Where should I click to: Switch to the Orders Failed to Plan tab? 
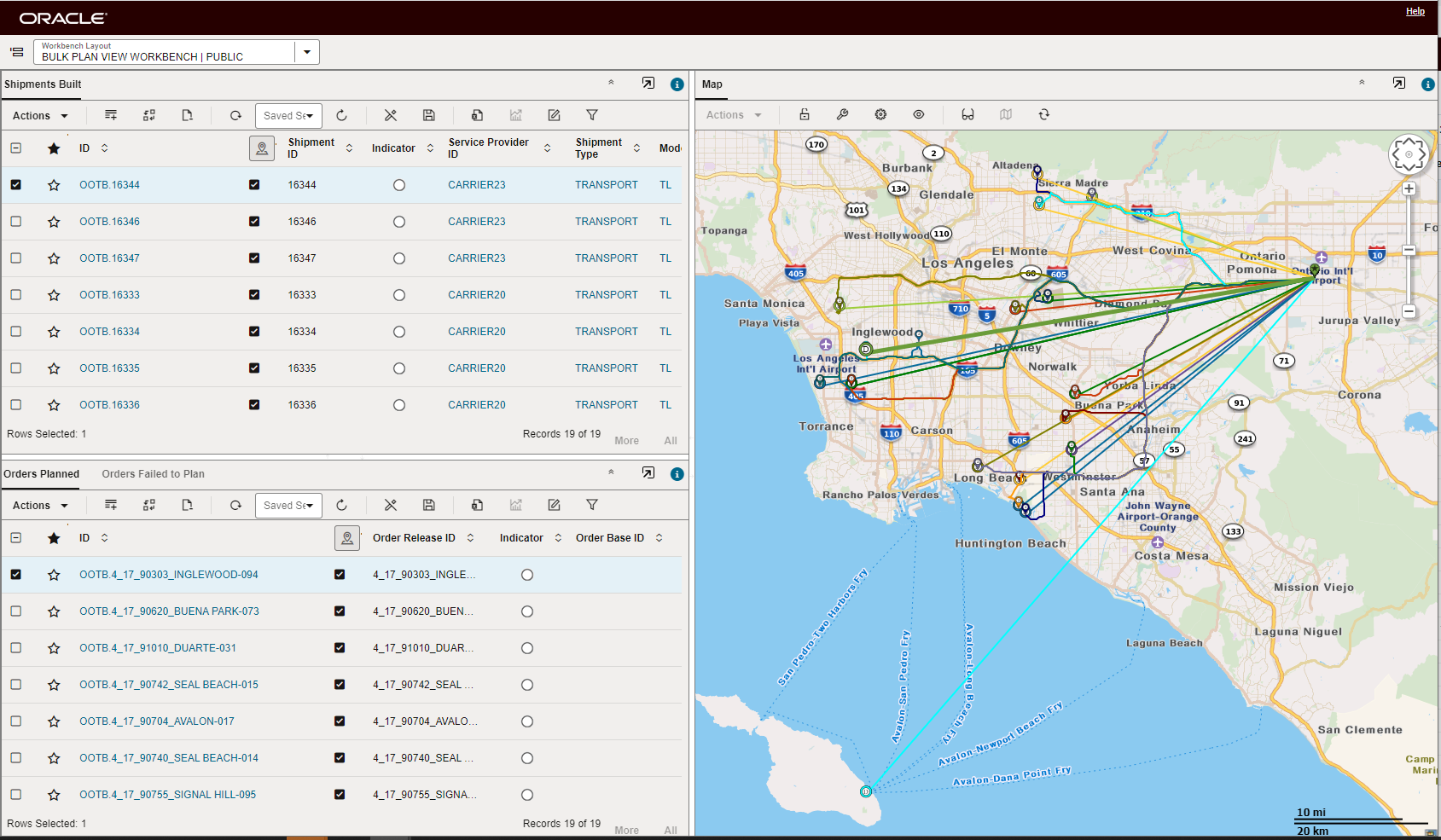click(153, 474)
